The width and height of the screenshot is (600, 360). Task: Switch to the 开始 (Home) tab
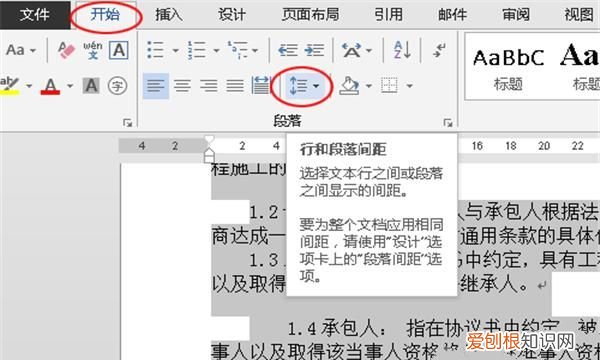tap(105, 15)
